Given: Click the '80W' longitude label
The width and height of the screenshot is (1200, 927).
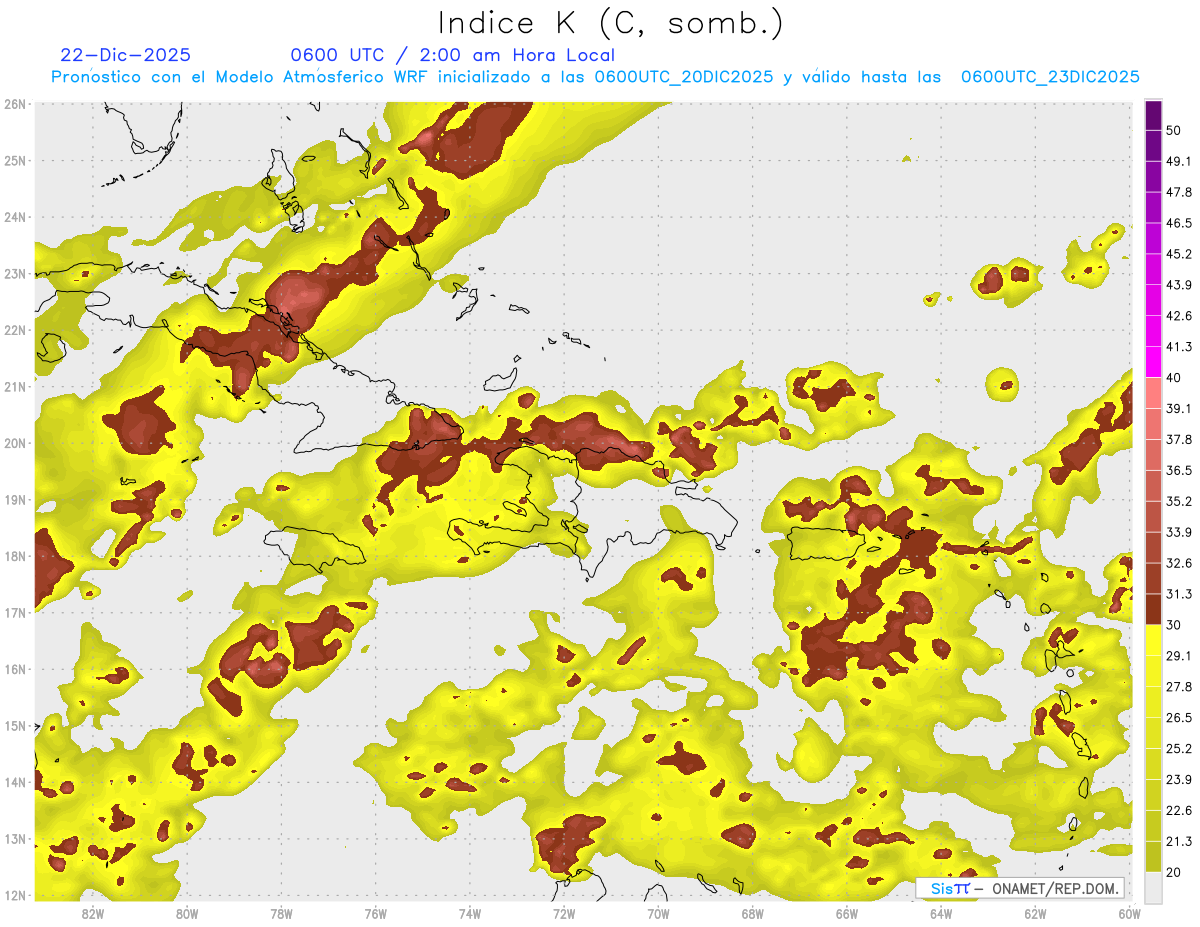Looking at the screenshot, I should 186,913.
